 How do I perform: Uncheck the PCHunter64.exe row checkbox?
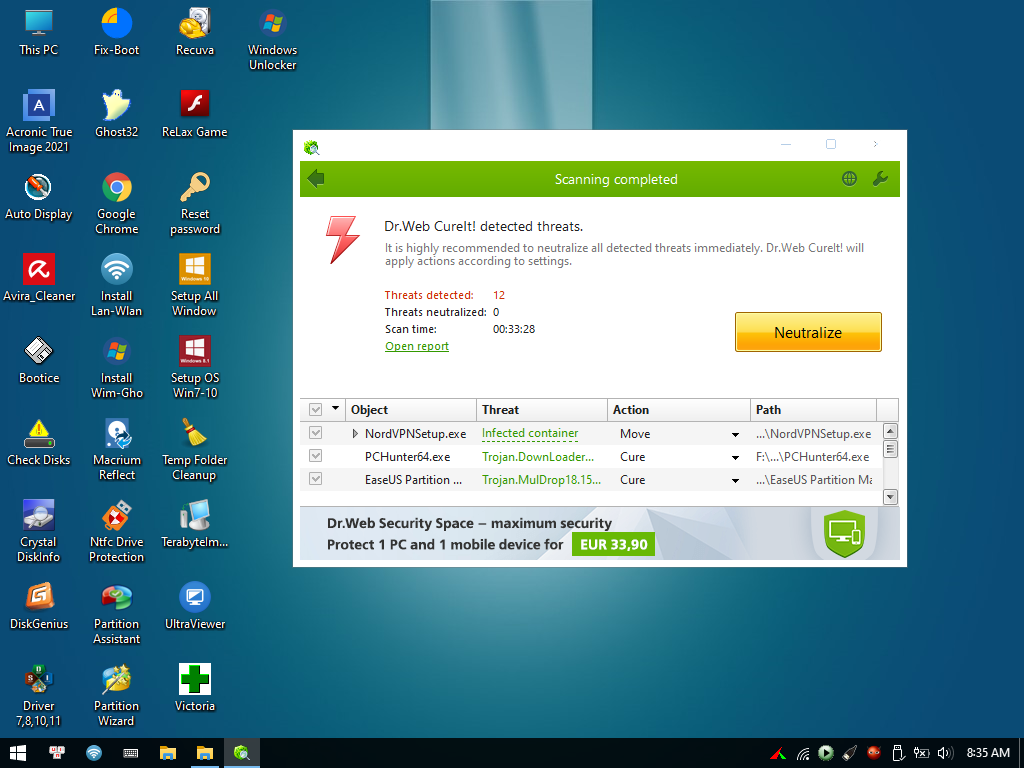[315, 456]
